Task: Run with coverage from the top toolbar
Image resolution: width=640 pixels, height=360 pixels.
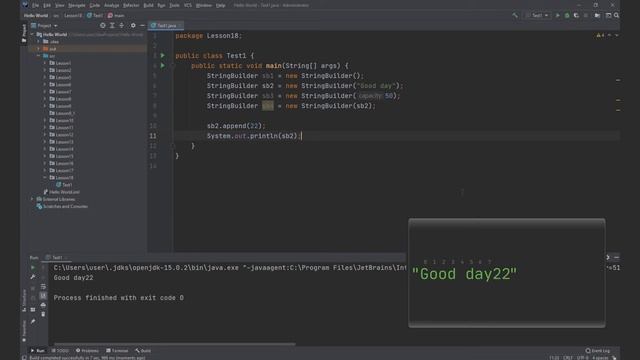Action: [576, 16]
